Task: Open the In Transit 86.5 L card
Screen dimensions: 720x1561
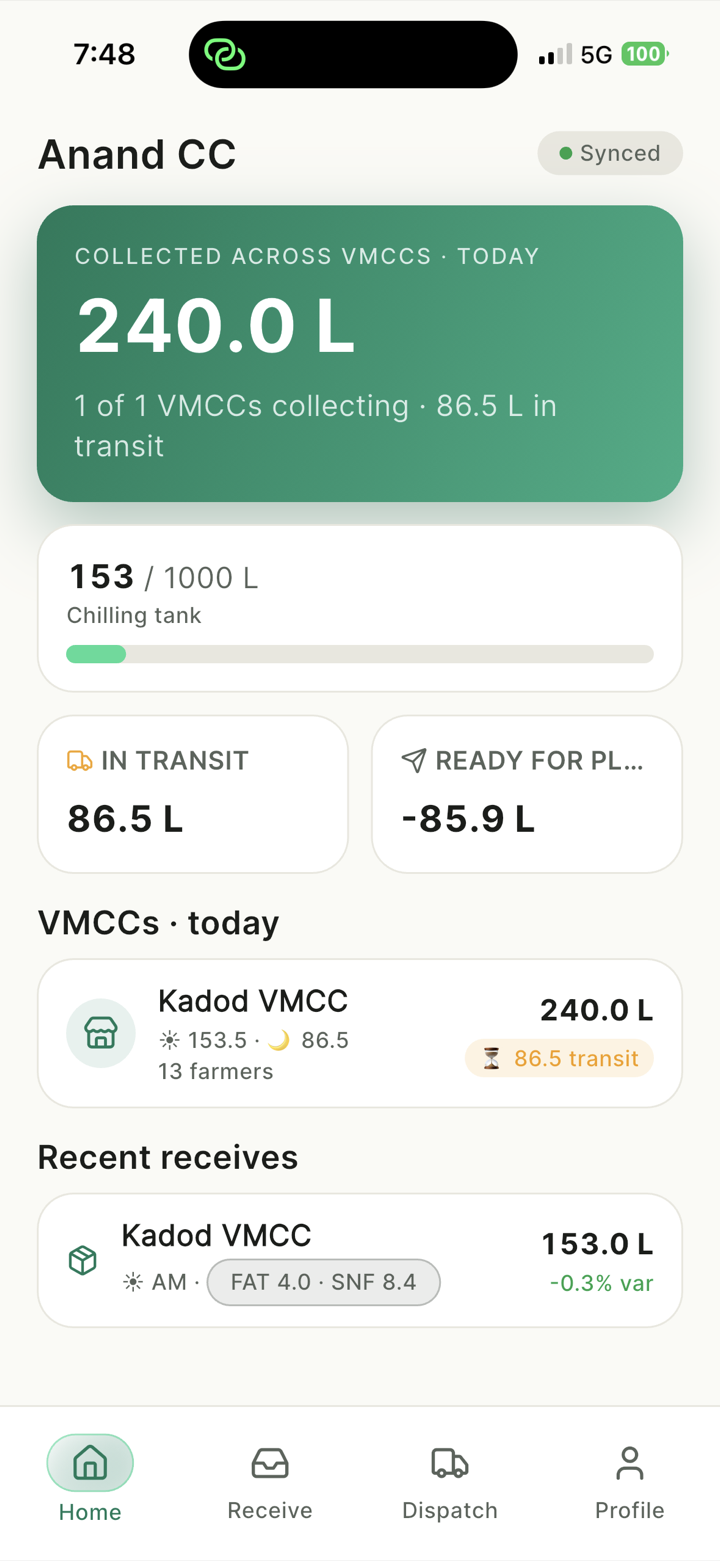Action: pos(193,794)
